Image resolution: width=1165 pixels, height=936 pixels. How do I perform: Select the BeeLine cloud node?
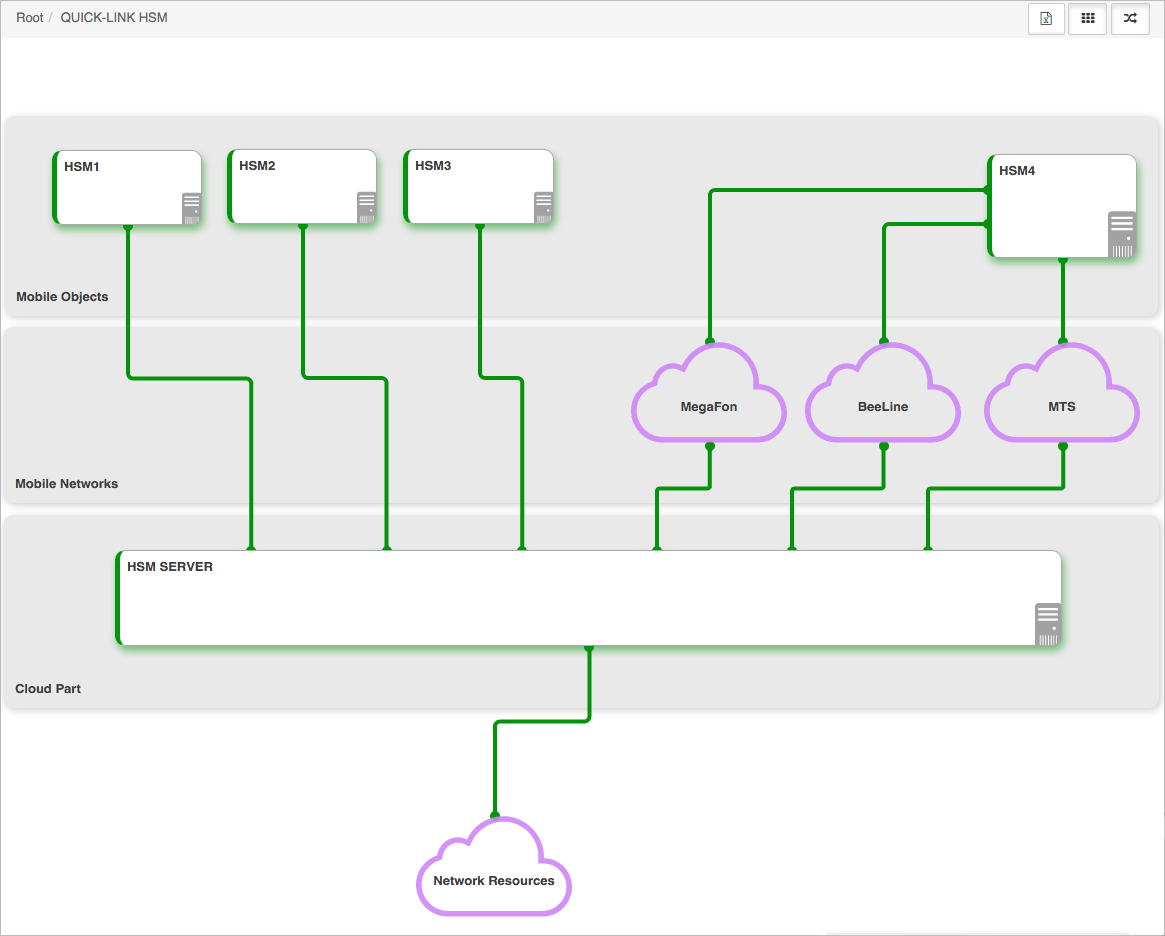click(883, 393)
